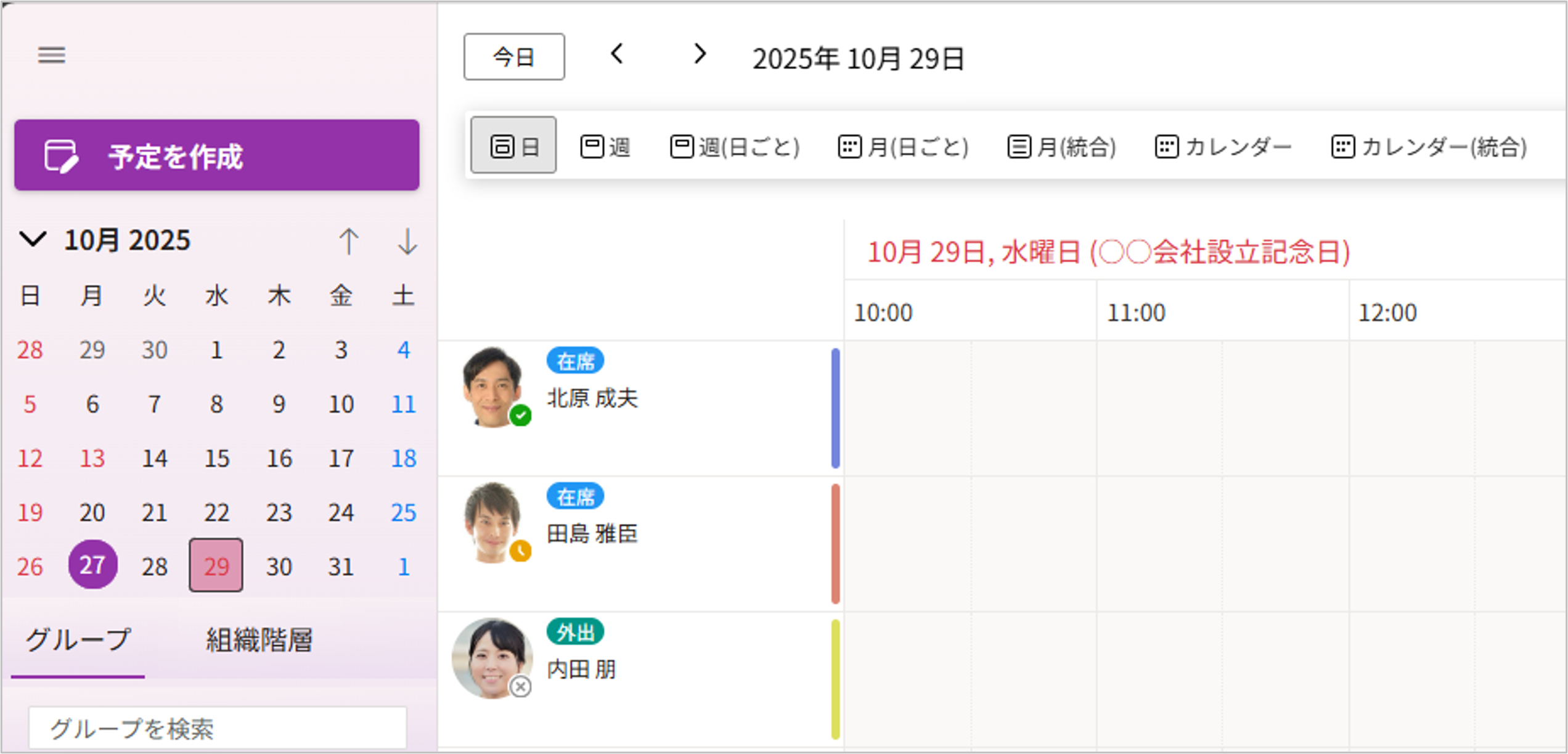Click the name 田島 雅臣
Image resolution: width=1568 pixels, height=754 pixels.
coord(592,533)
